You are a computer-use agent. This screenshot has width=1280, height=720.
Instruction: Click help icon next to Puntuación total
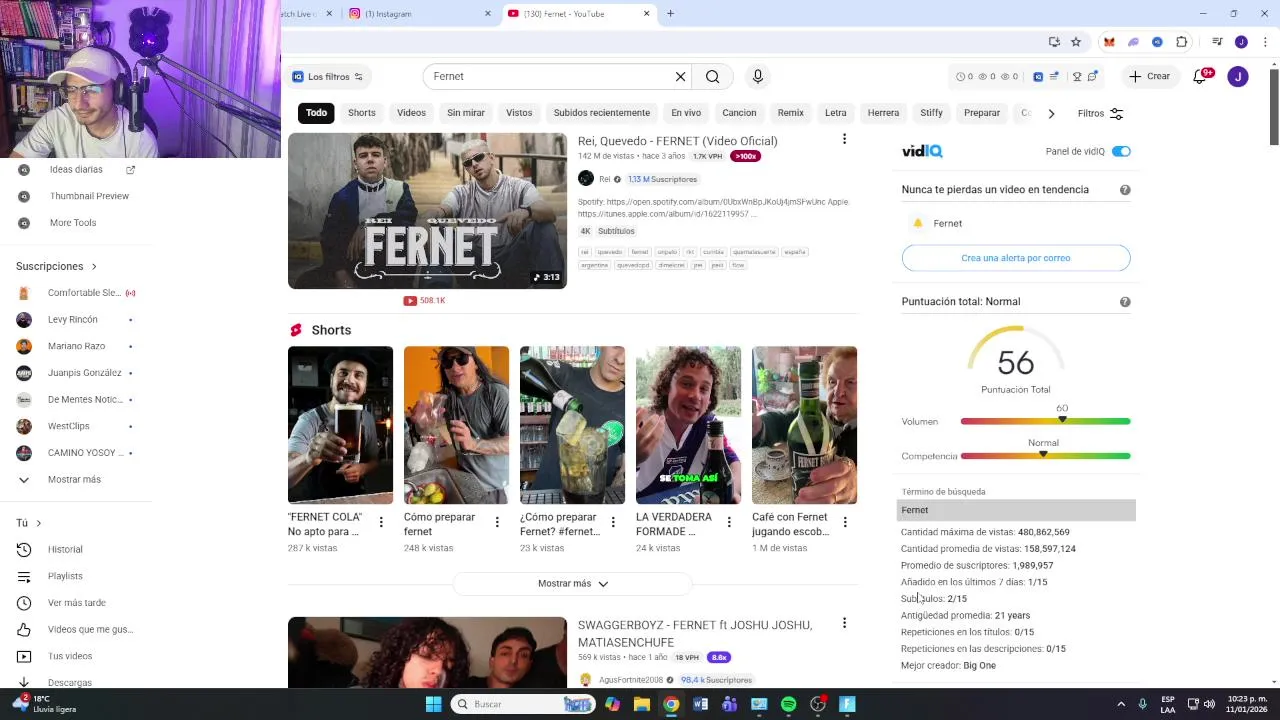pos(1125,302)
